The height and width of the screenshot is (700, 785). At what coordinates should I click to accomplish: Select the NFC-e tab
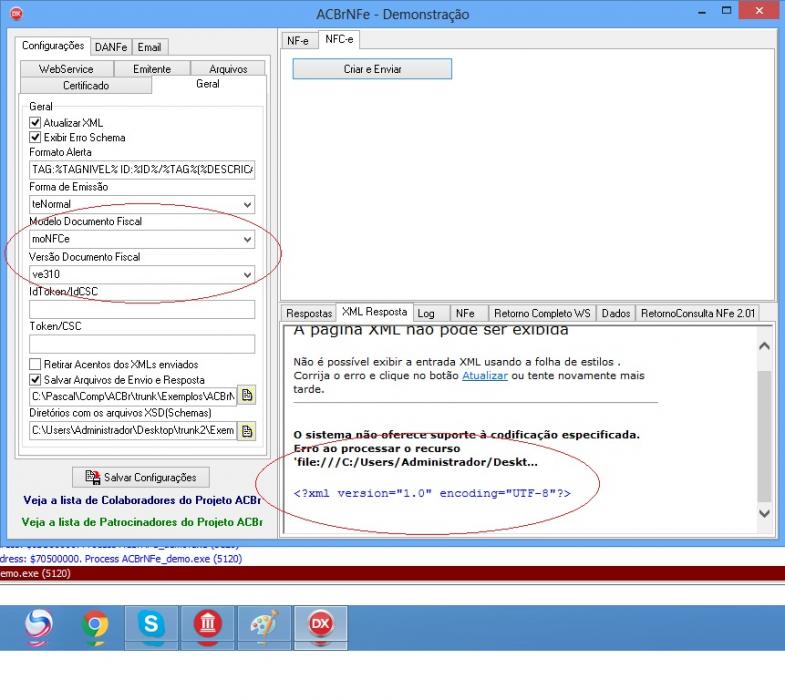click(x=339, y=39)
